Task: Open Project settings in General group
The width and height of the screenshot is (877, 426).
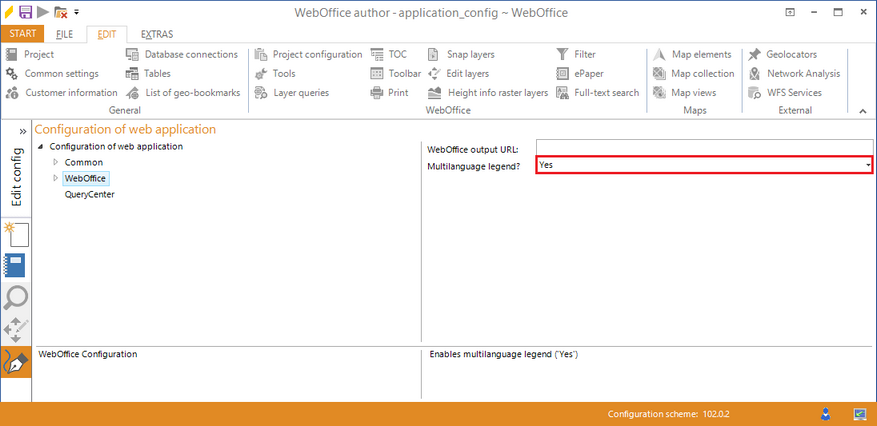Action: pyautogui.click(x=30, y=54)
